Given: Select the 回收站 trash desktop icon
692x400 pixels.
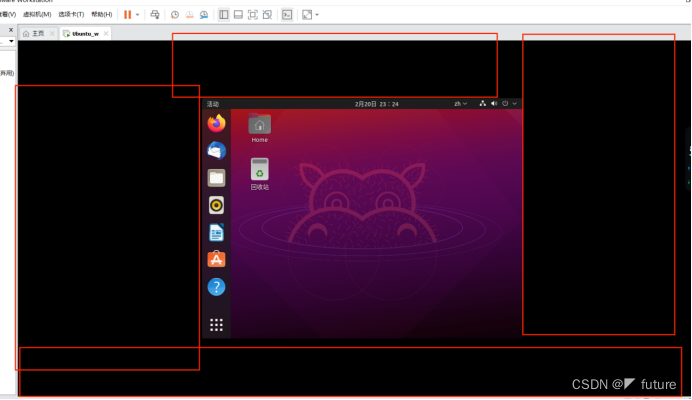Looking at the screenshot, I should coord(260,174).
